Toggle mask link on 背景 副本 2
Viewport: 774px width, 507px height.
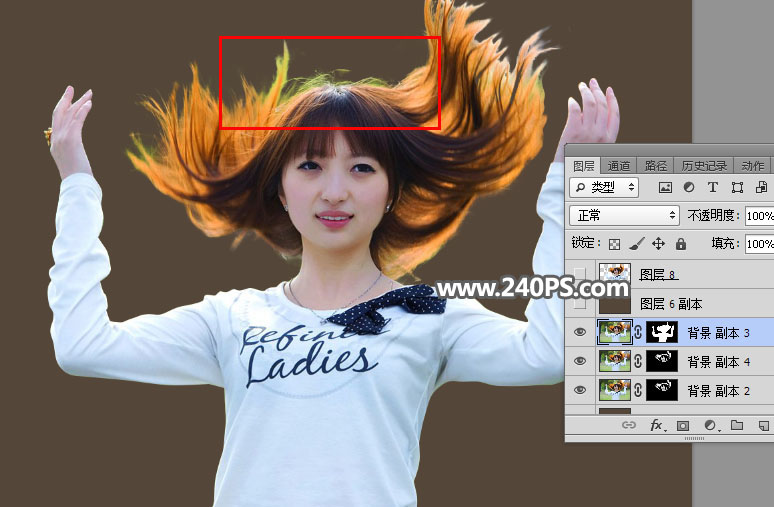(638, 390)
